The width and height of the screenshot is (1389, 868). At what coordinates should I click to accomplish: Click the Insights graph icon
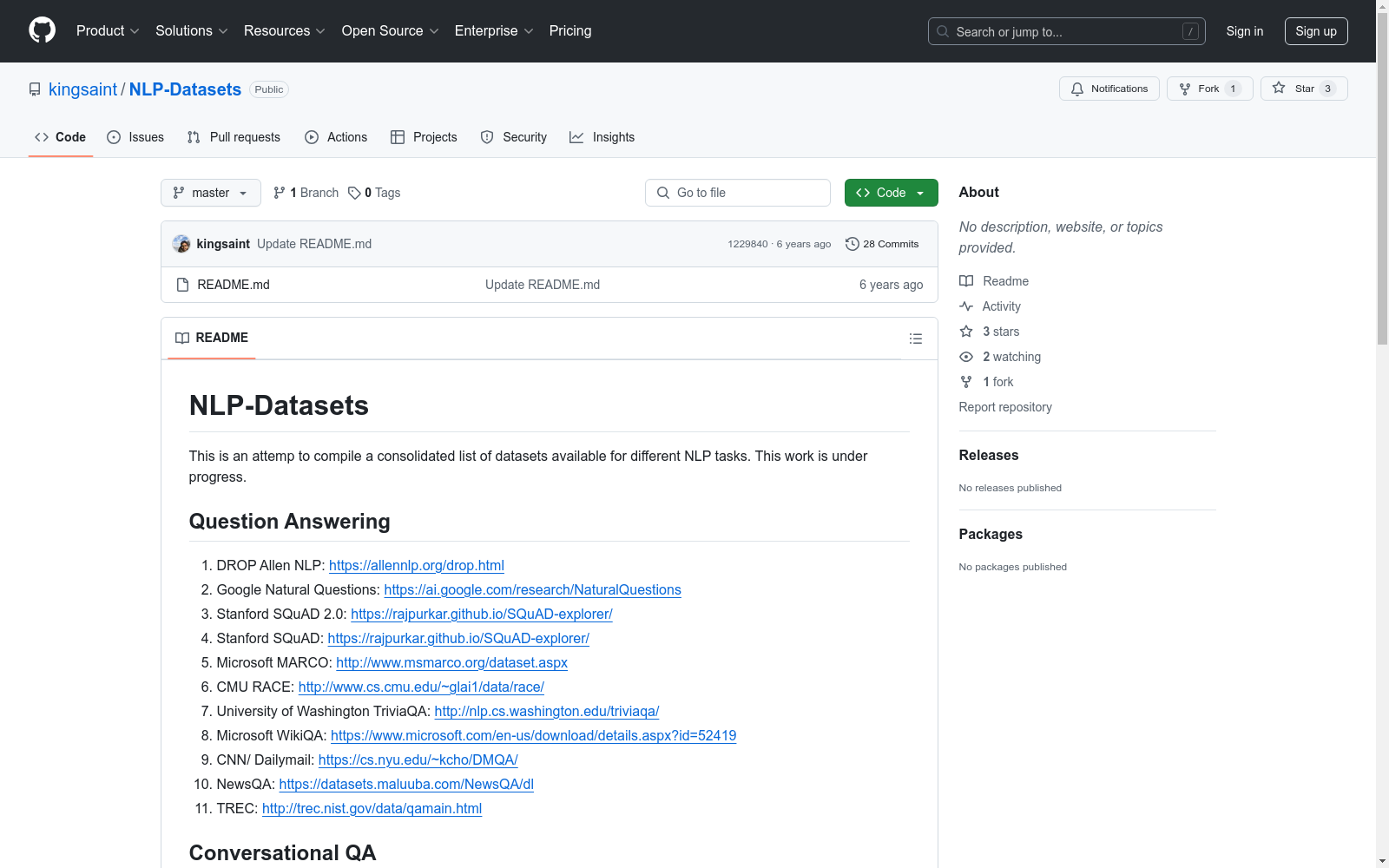[576, 137]
